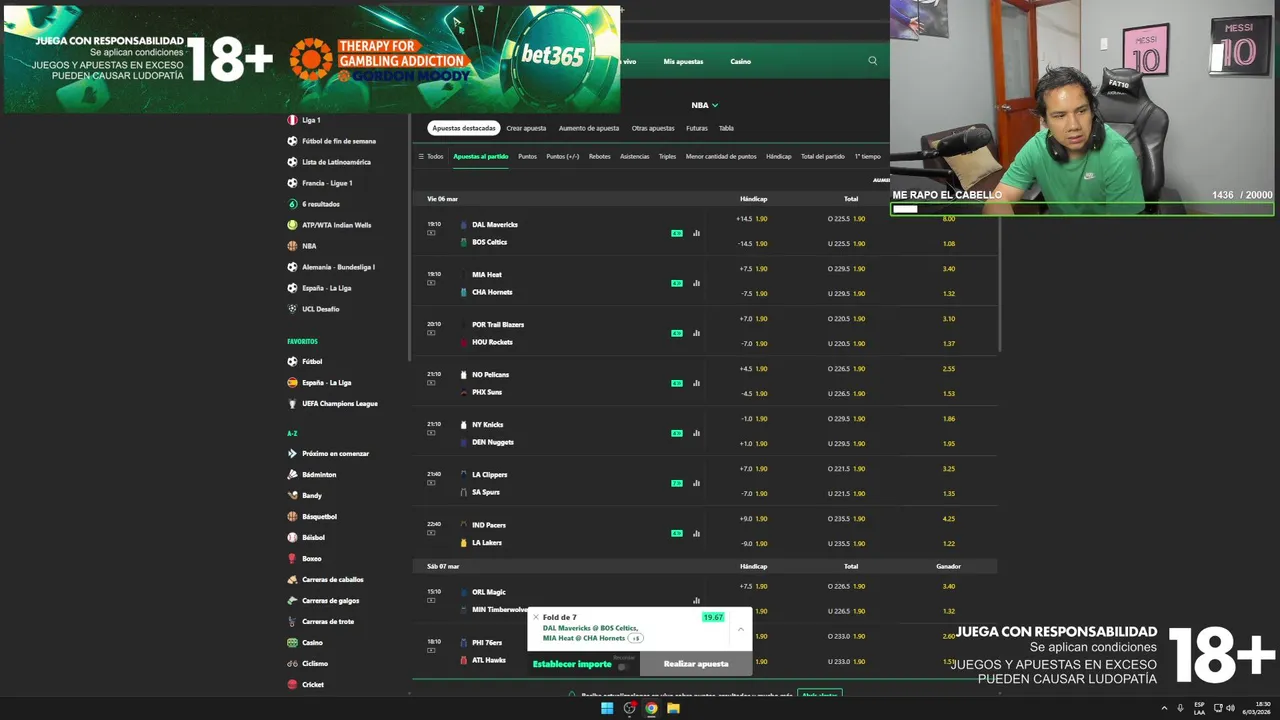
Task: Expand the +5 more selections badge
Action: (x=635, y=638)
